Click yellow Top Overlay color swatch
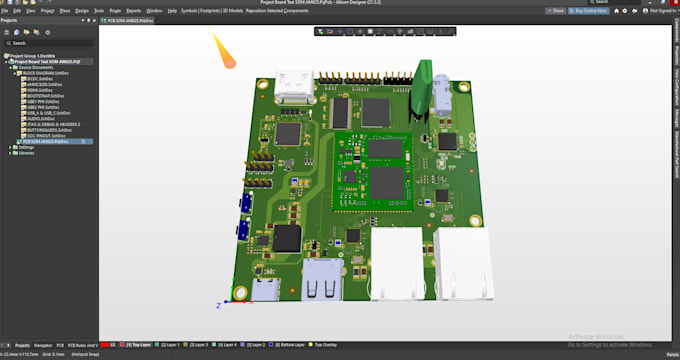680x360 pixels. point(311,345)
